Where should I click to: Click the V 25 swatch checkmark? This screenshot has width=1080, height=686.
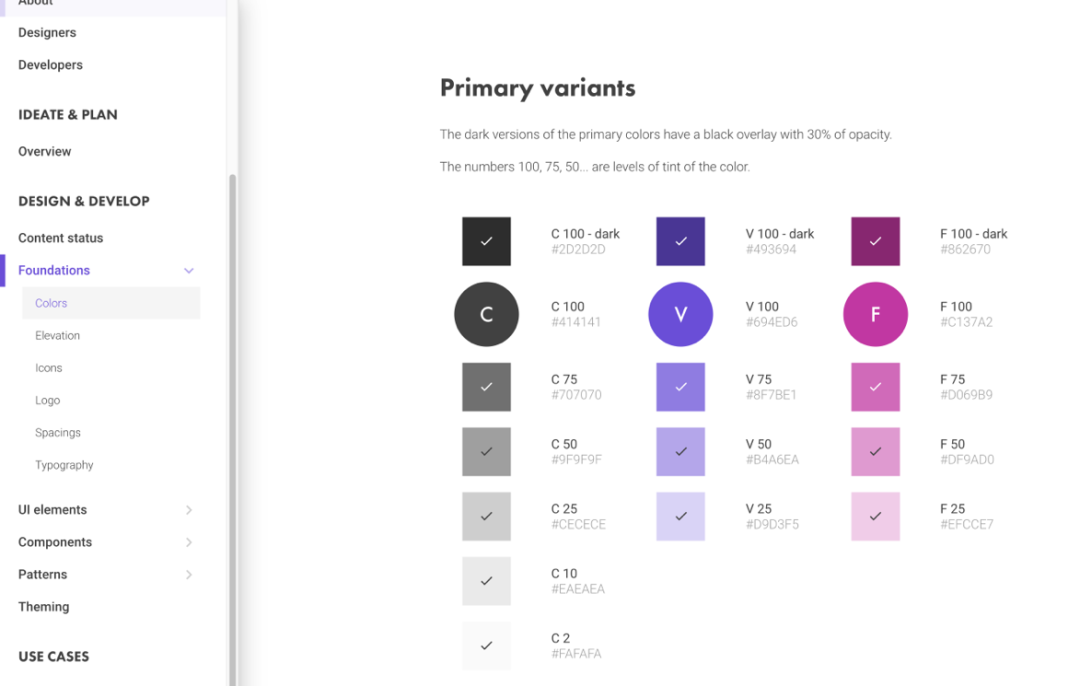click(x=680, y=517)
